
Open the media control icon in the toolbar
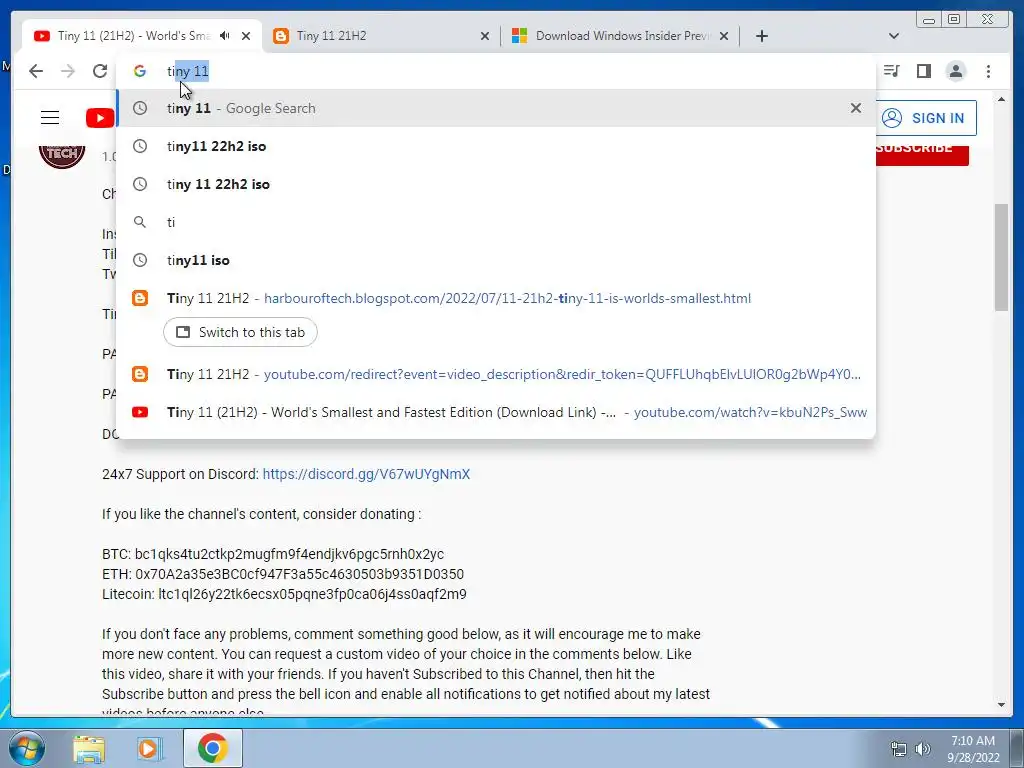pyautogui.click(x=891, y=71)
